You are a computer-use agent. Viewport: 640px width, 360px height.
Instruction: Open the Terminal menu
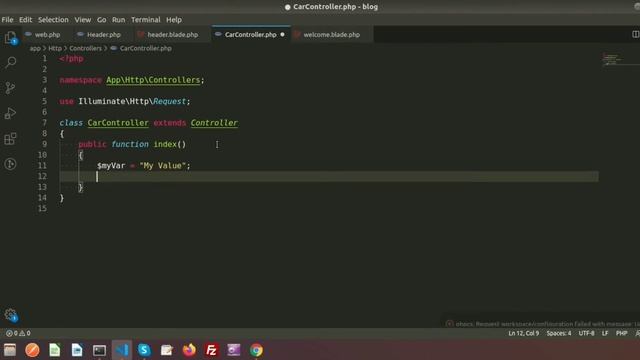146,20
